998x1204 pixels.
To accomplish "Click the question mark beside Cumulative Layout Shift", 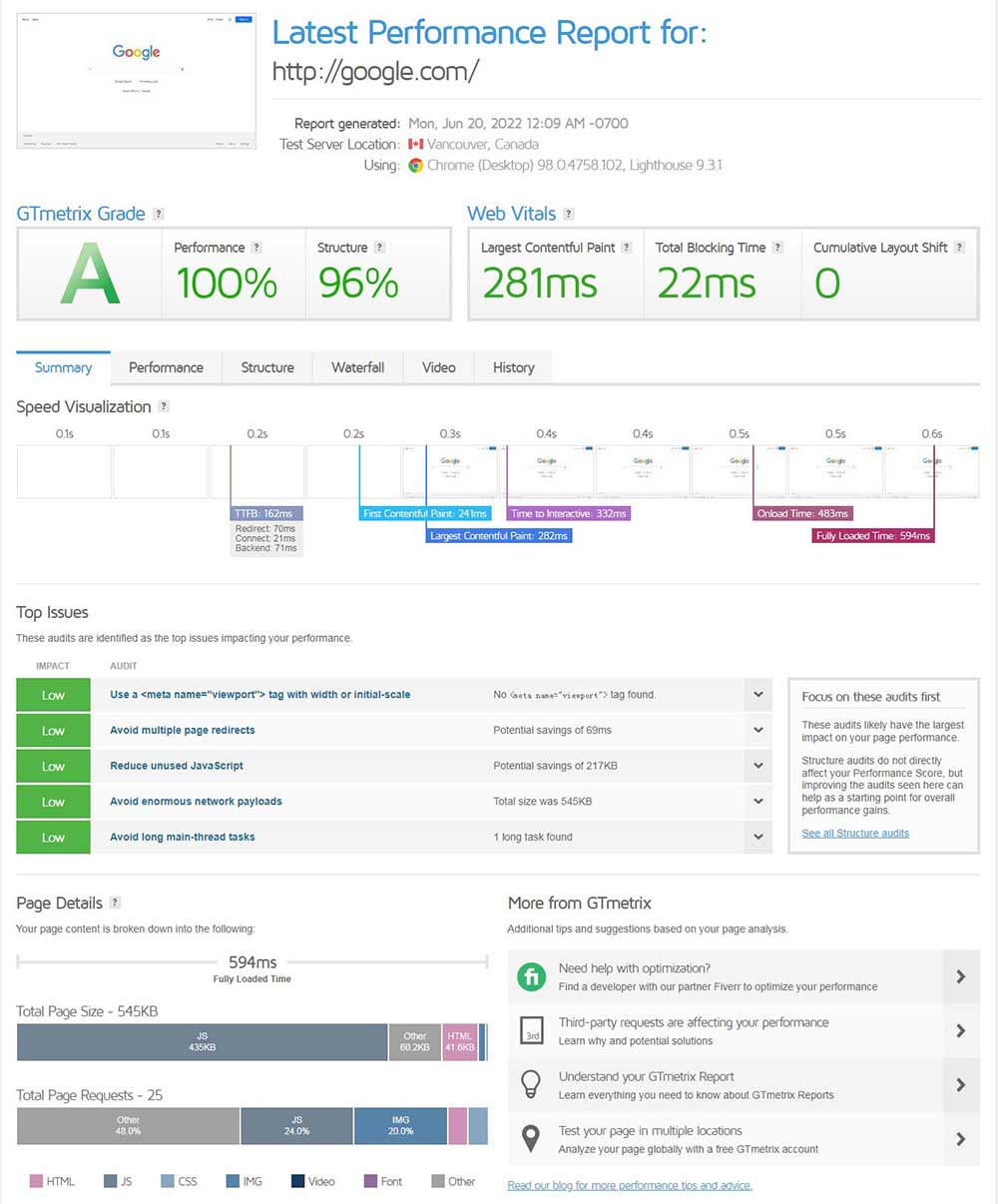I will (x=959, y=248).
